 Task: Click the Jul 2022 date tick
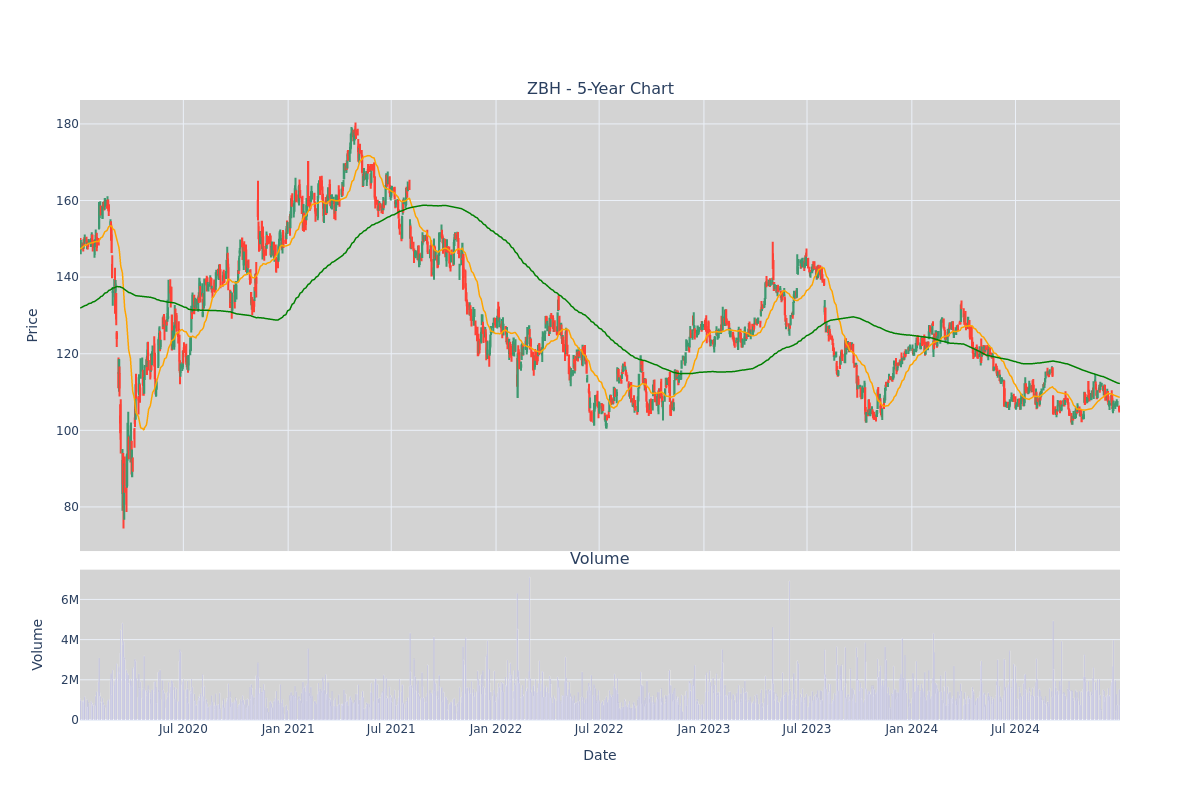[x=599, y=729]
